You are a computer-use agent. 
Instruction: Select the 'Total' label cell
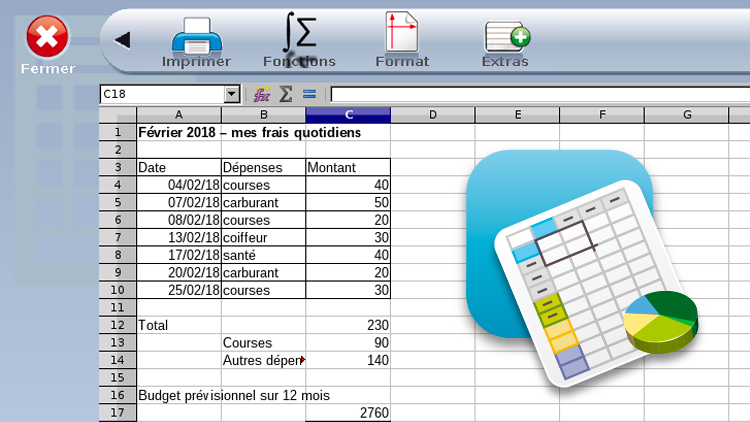click(x=179, y=325)
